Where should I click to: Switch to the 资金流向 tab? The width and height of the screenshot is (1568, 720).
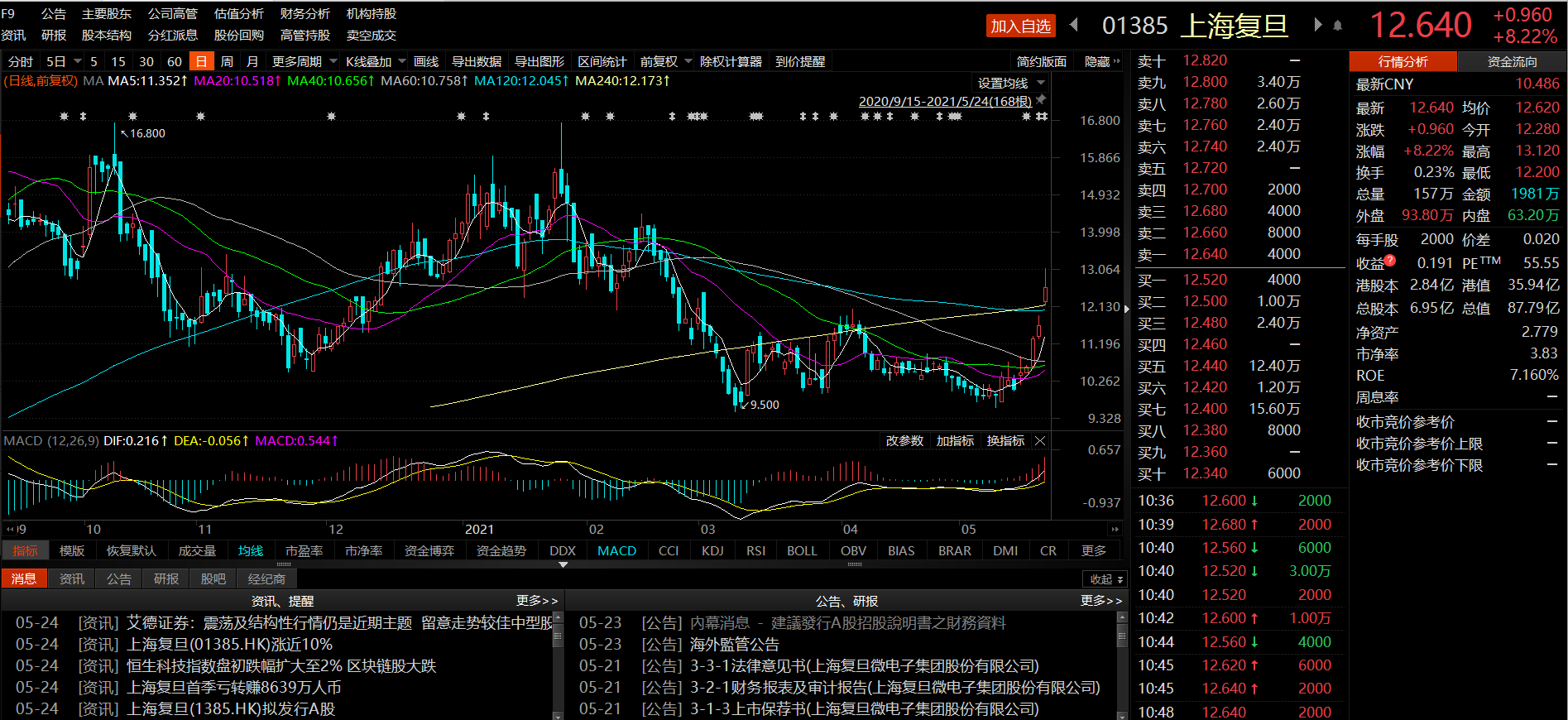1512,62
